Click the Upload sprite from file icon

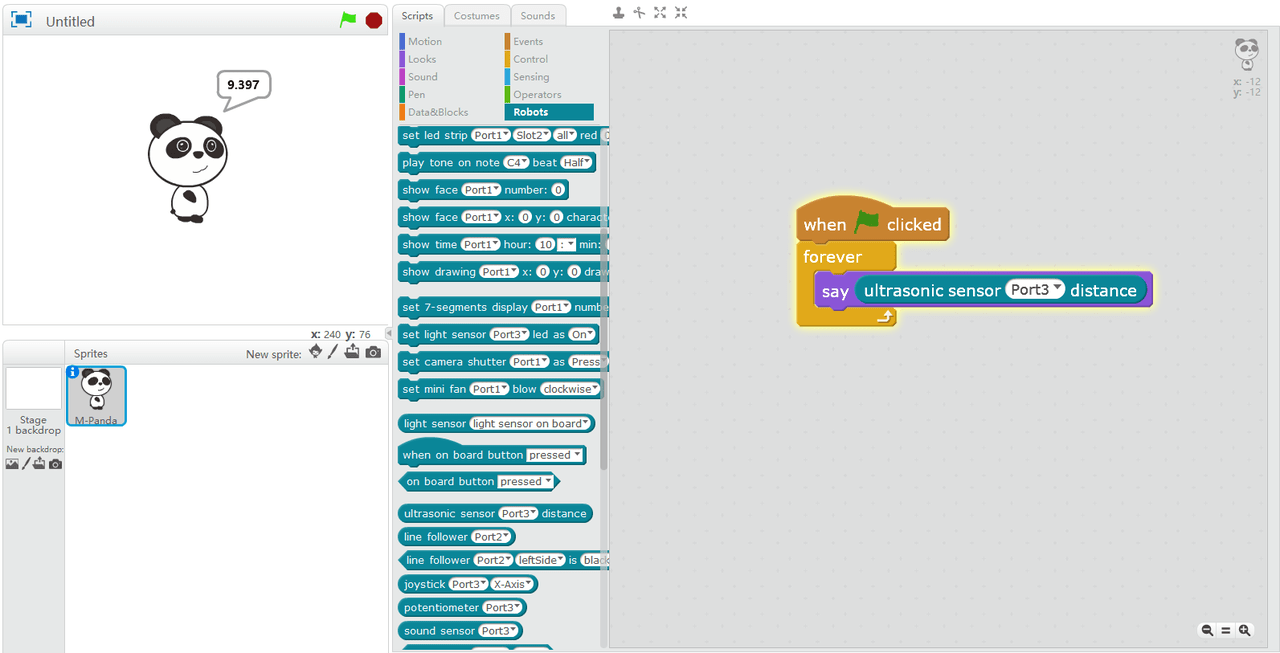click(x=353, y=352)
